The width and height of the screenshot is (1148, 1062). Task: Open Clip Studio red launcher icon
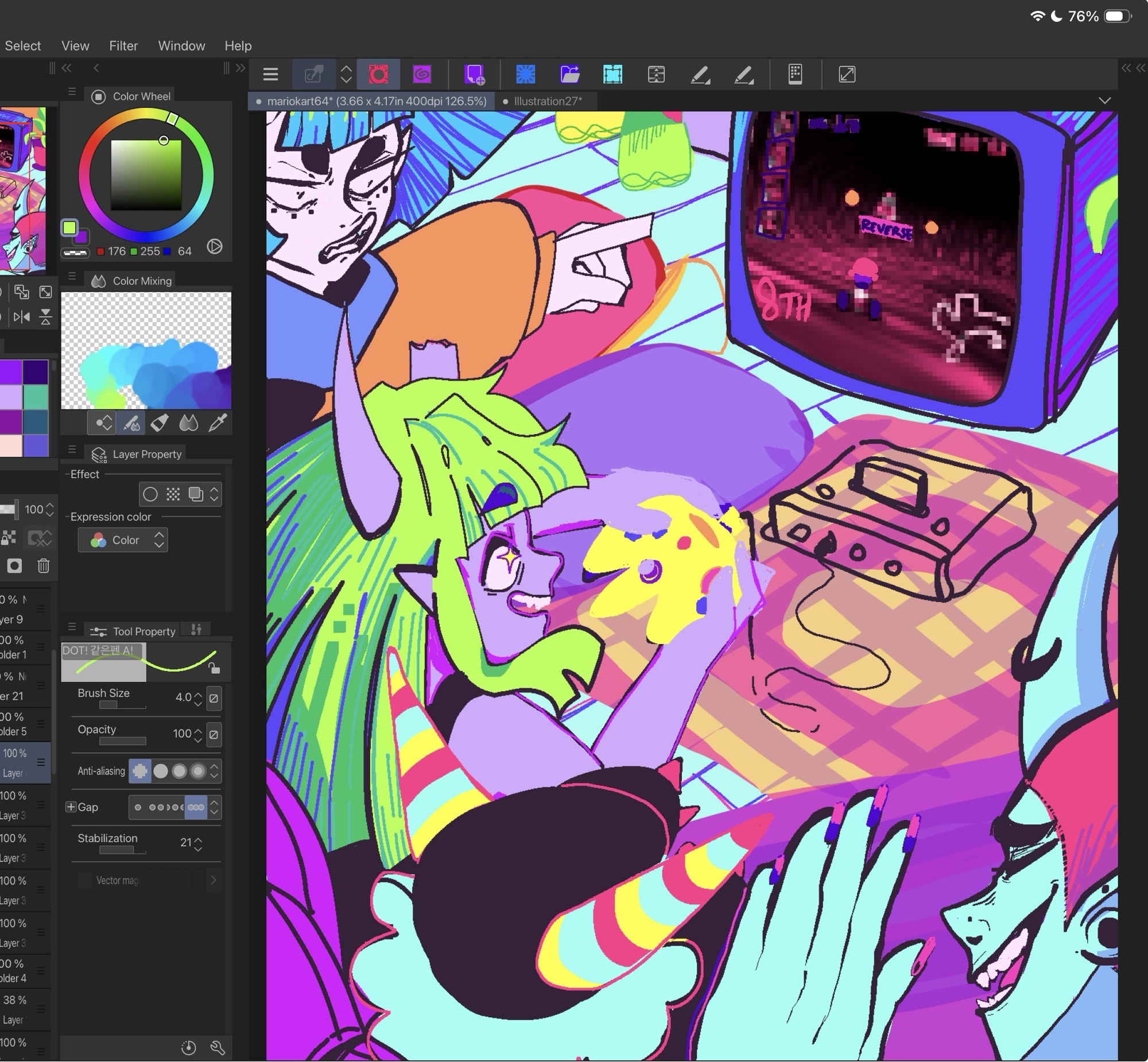378,74
